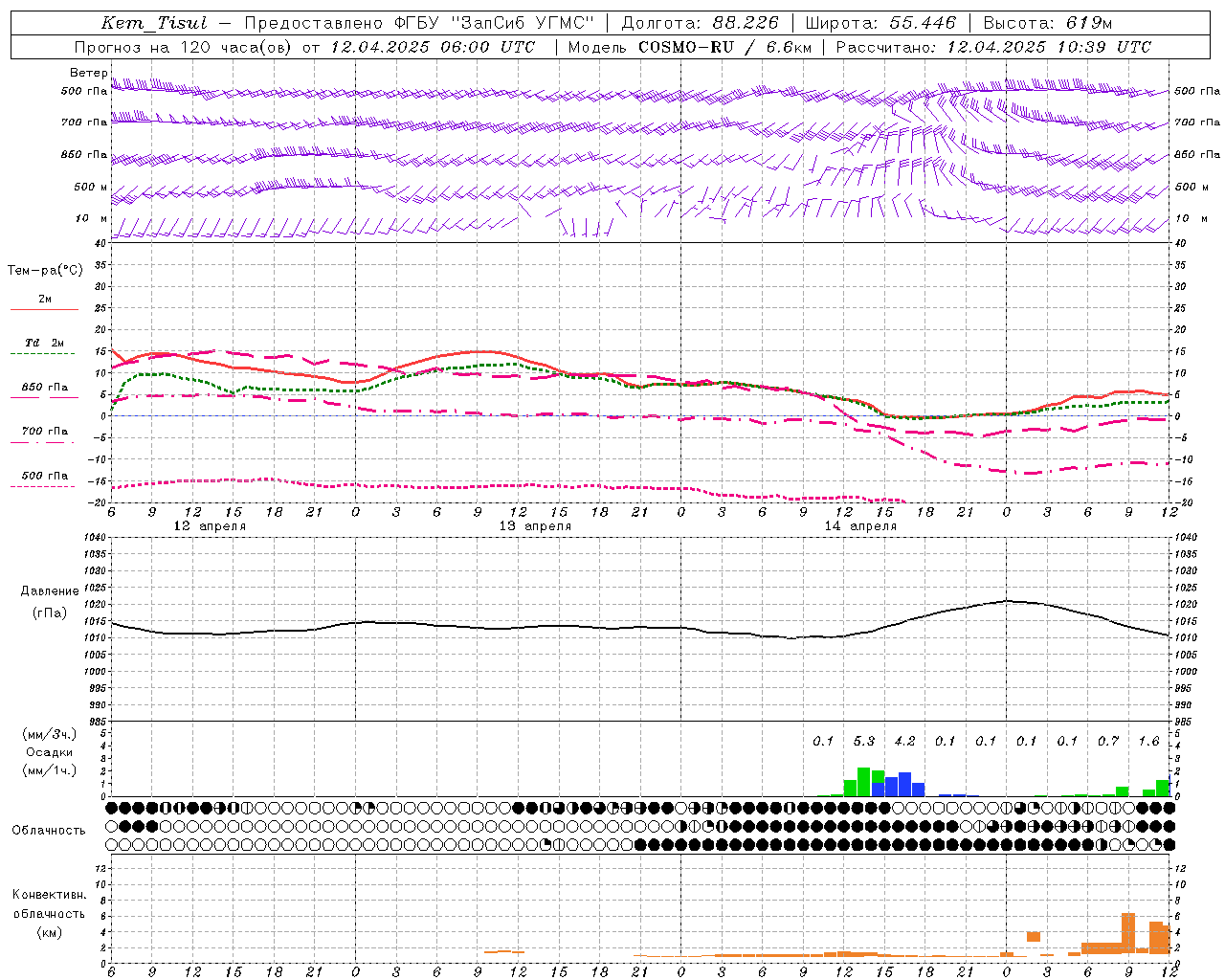1225x980 pixels.
Task: Select the (мм/3ч.) precipitation unit label
Action: tap(50, 734)
